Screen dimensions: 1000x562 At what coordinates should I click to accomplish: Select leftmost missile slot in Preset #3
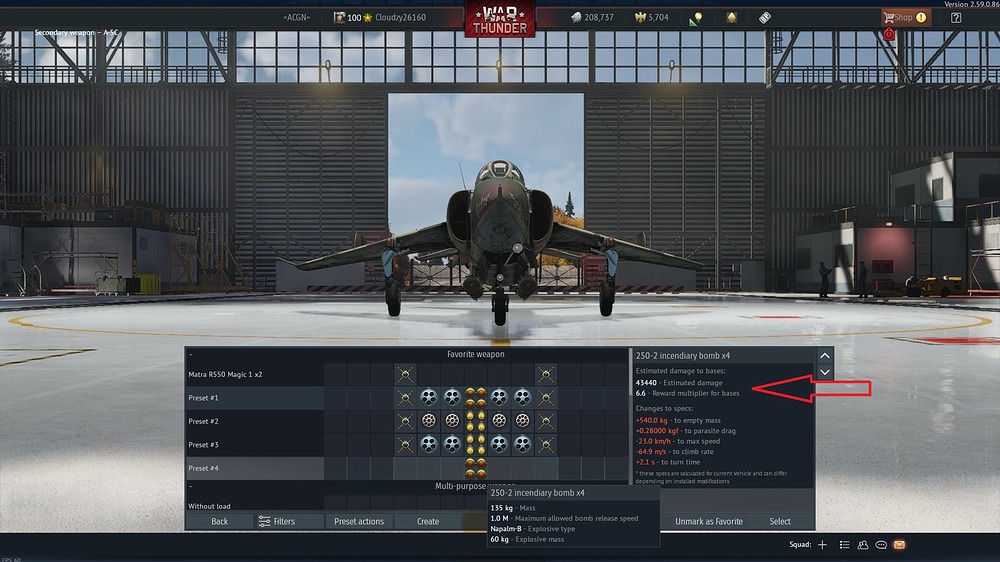(x=405, y=445)
